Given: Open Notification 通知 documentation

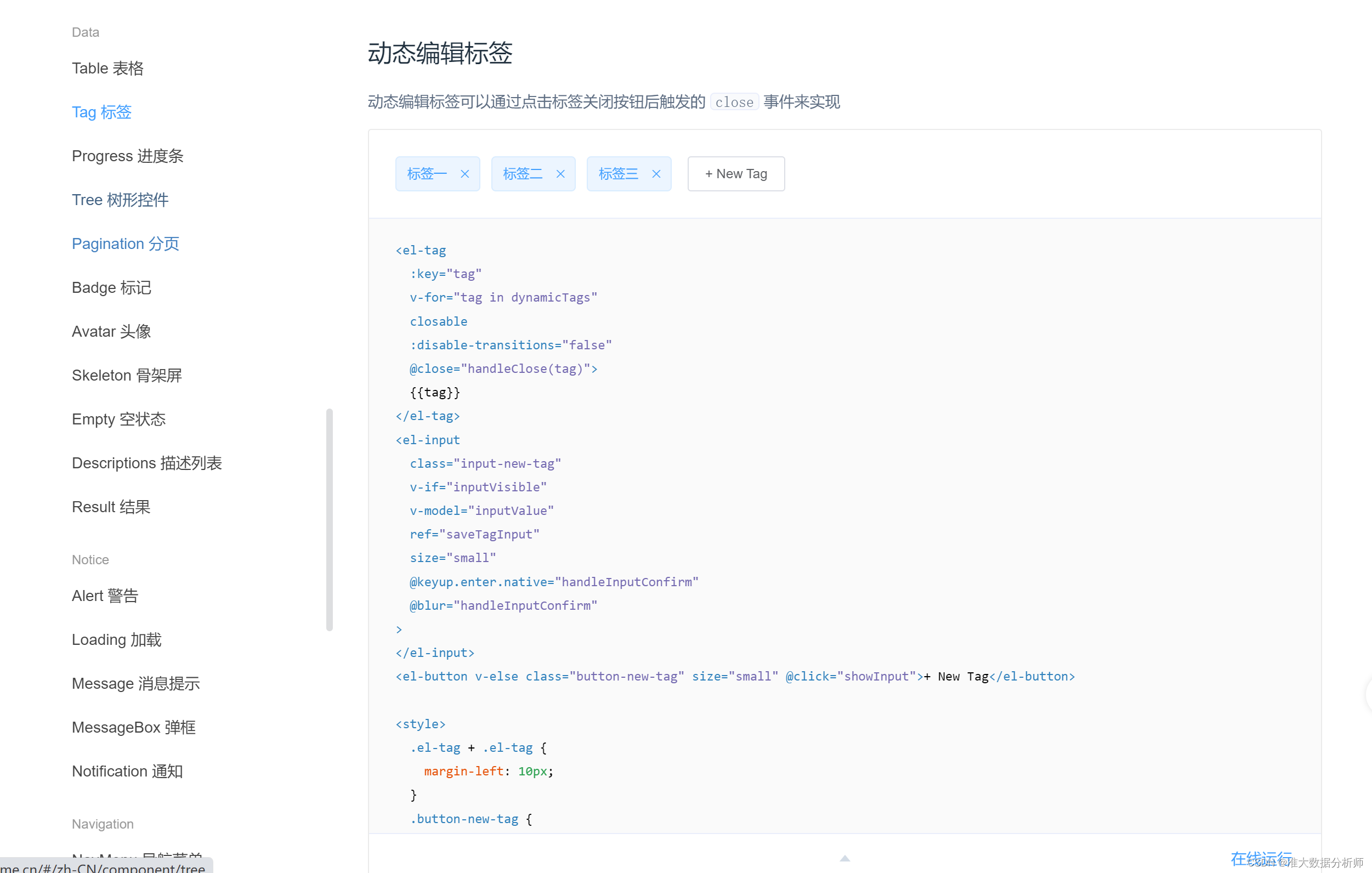Looking at the screenshot, I should [x=127, y=771].
